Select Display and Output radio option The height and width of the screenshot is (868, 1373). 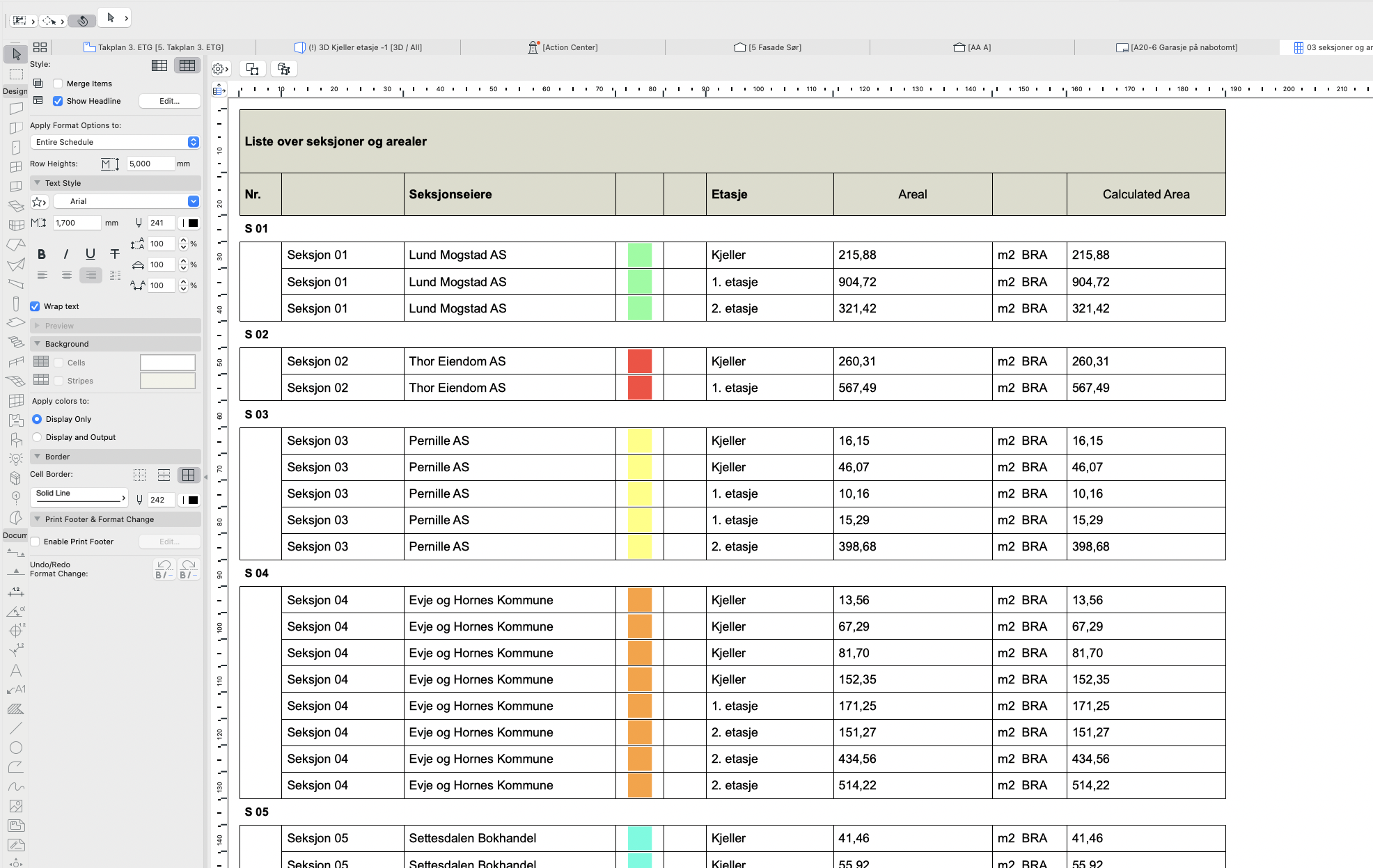(x=38, y=437)
